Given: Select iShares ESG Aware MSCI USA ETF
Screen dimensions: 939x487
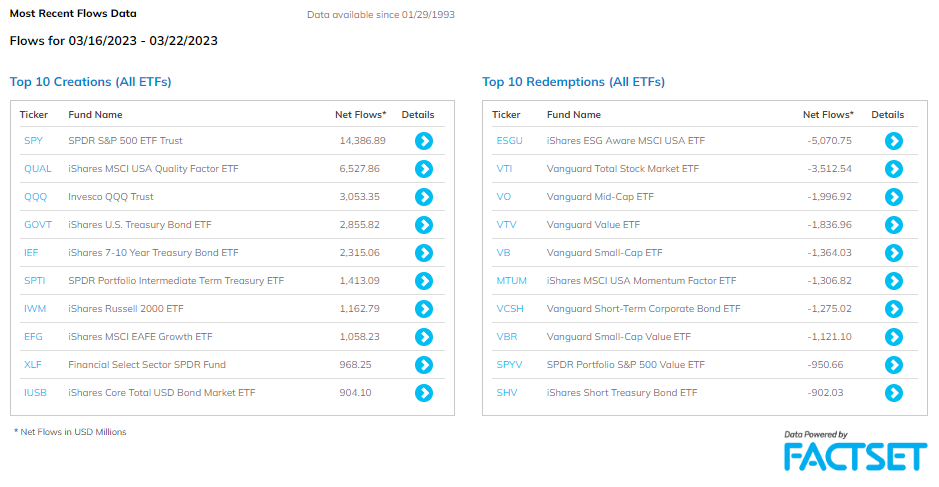Looking at the screenshot, I should pyautogui.click(x=626, y=141).
